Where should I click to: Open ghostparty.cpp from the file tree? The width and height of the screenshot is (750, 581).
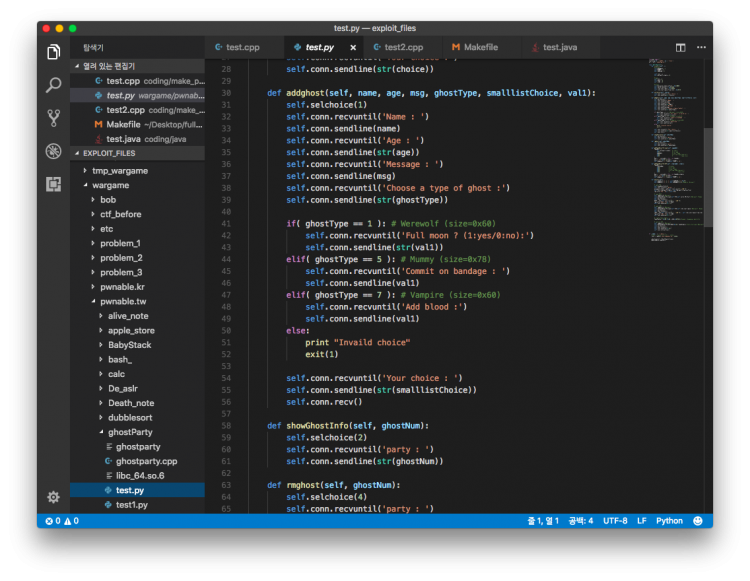(x=146, y=461)
